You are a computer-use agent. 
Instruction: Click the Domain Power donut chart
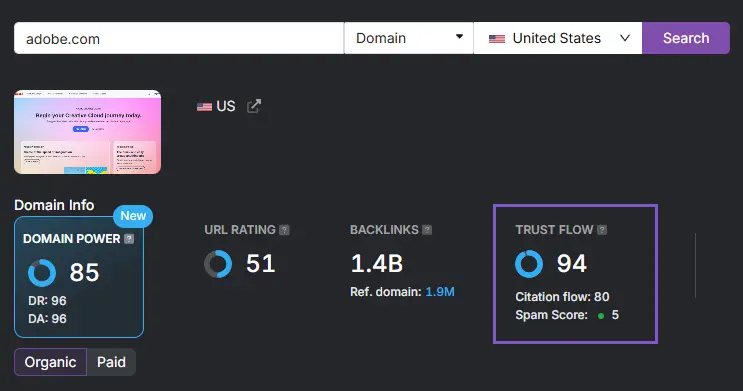click(x=42, y=273)
